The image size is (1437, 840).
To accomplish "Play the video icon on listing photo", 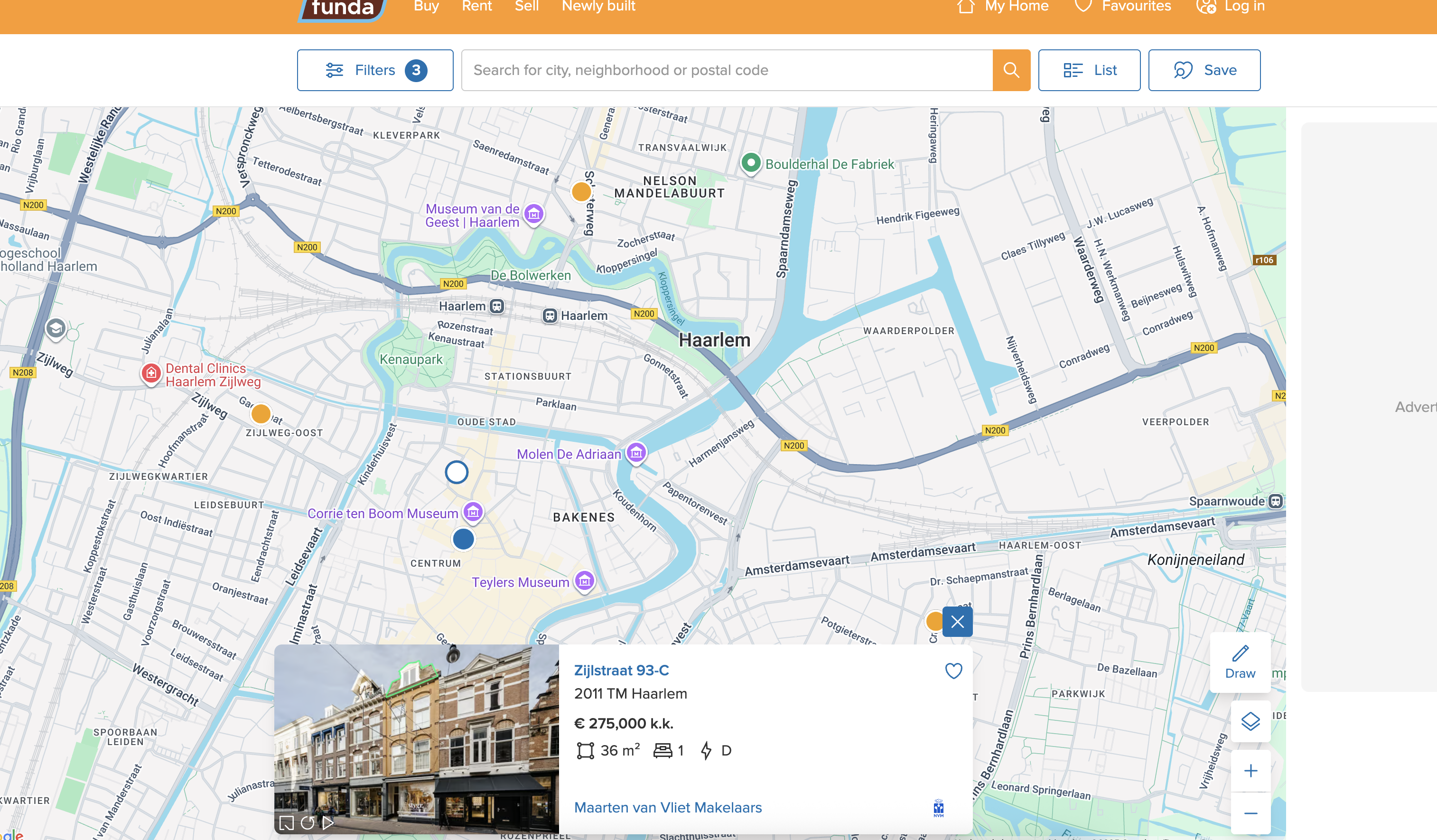I will 328,822.
